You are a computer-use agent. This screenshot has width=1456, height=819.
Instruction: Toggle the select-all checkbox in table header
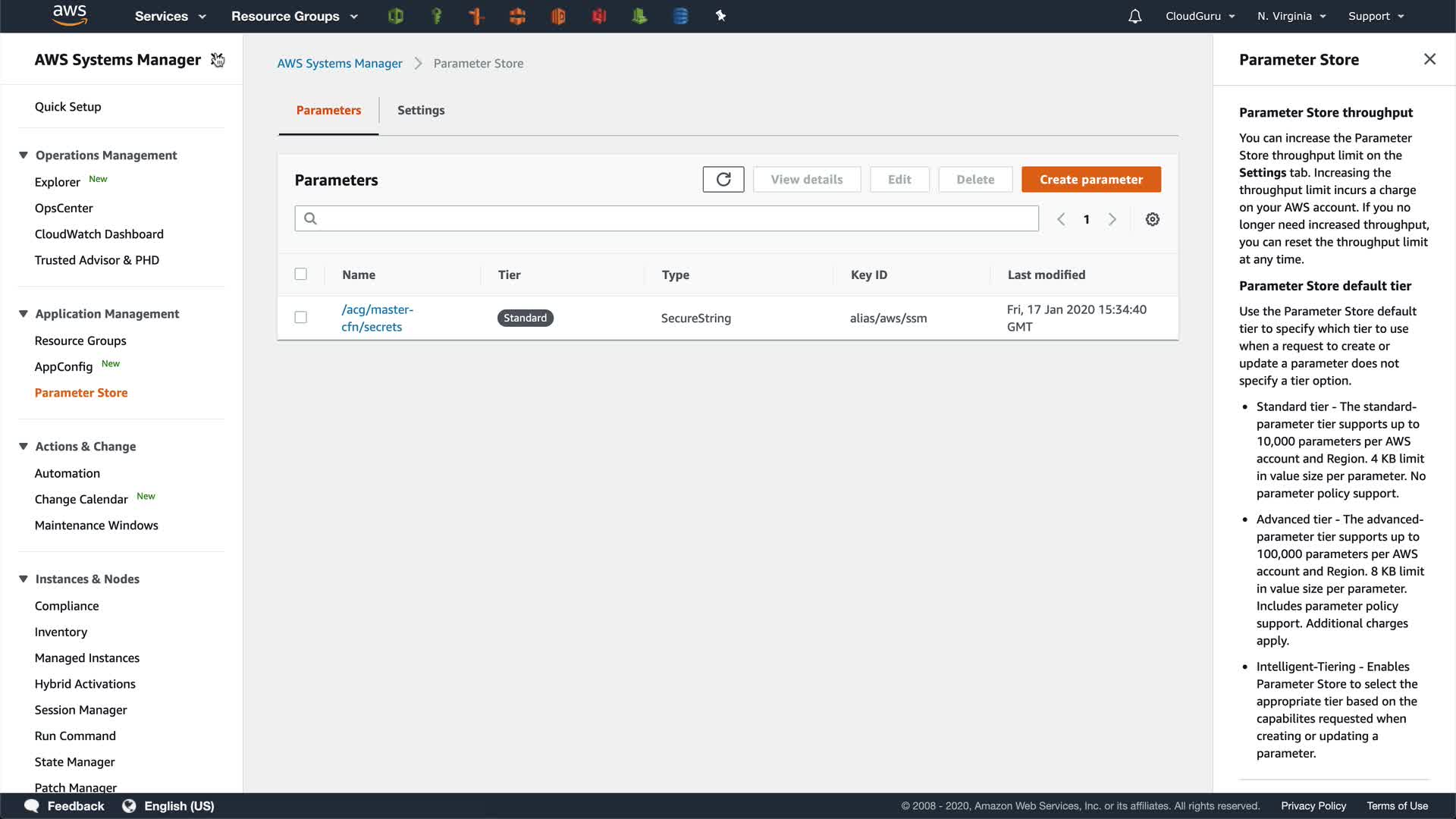[x=301, y=275]
